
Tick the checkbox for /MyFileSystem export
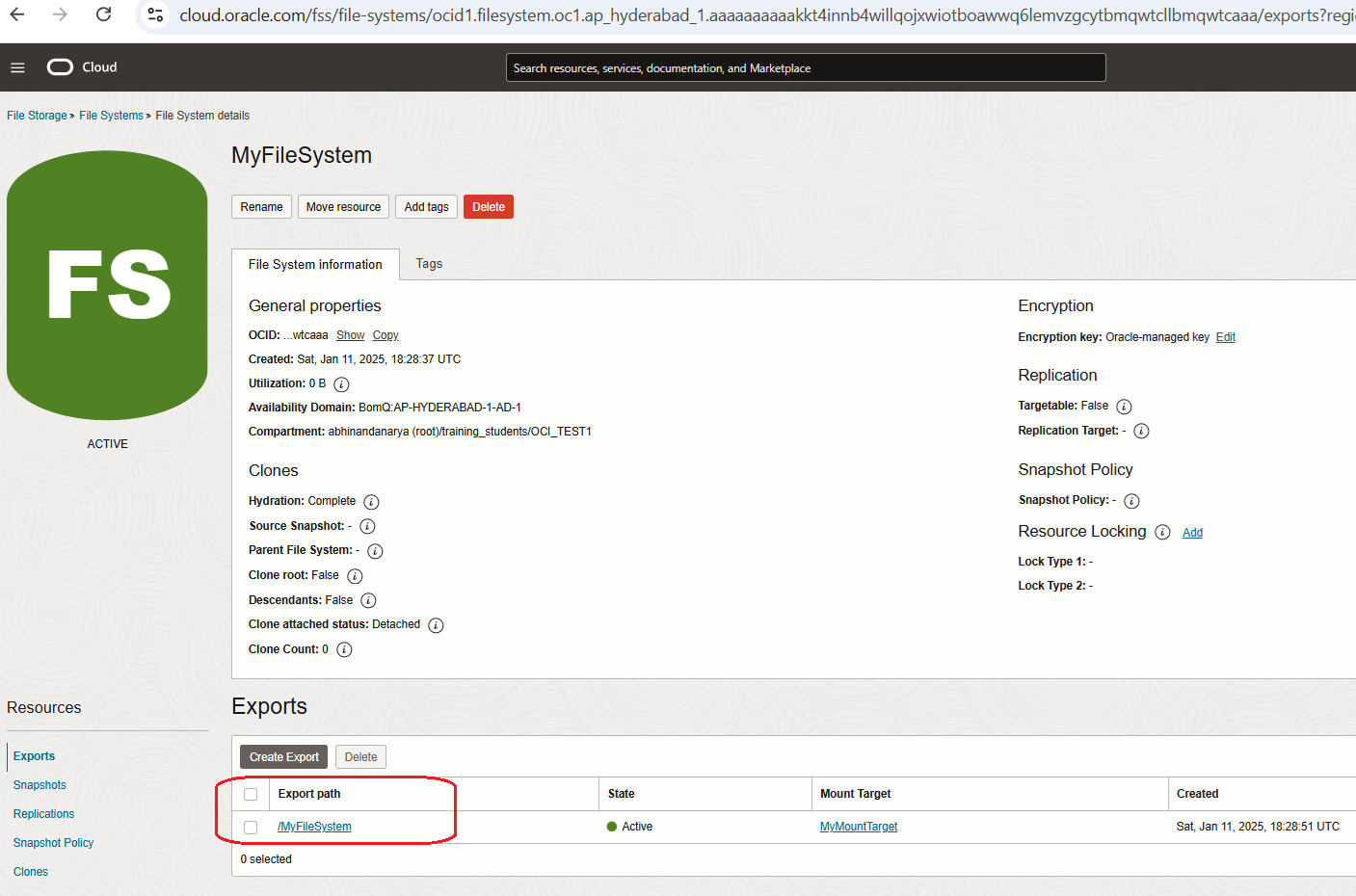pyautogui.click(x=251, y=828)
